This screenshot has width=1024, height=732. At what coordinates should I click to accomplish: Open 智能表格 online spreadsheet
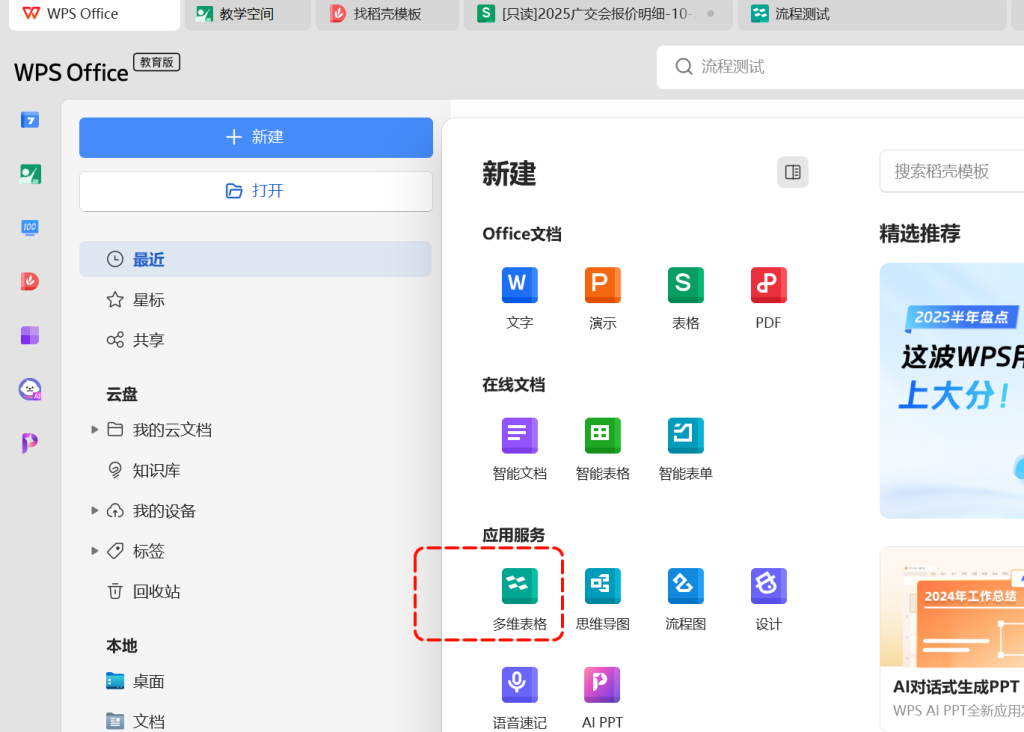coord(602,449)
